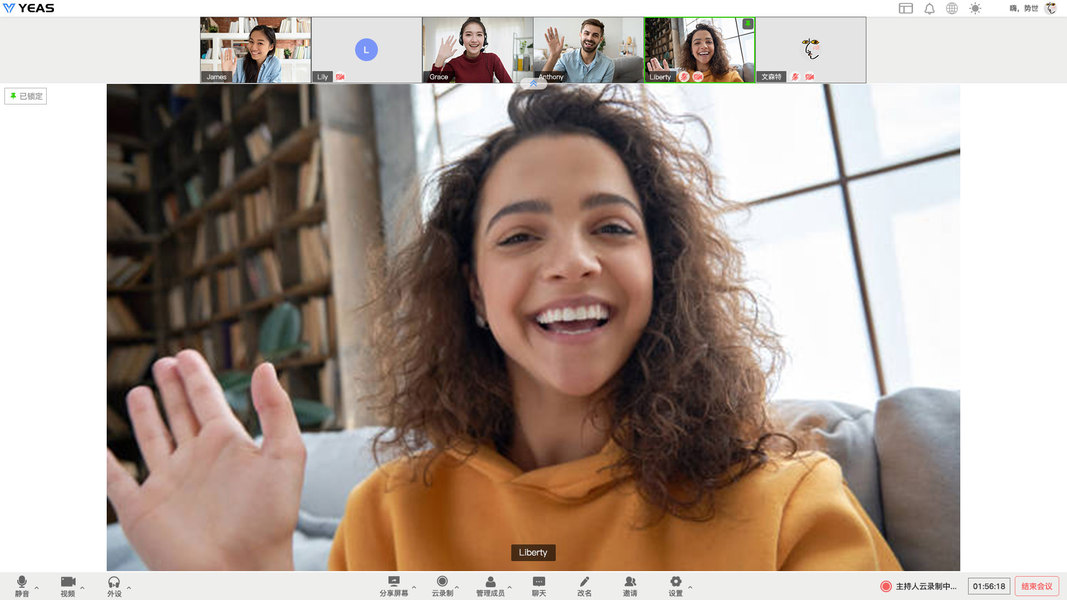
Task: Toggle the camera video (视频) button
Action: [x=68, y=585]
